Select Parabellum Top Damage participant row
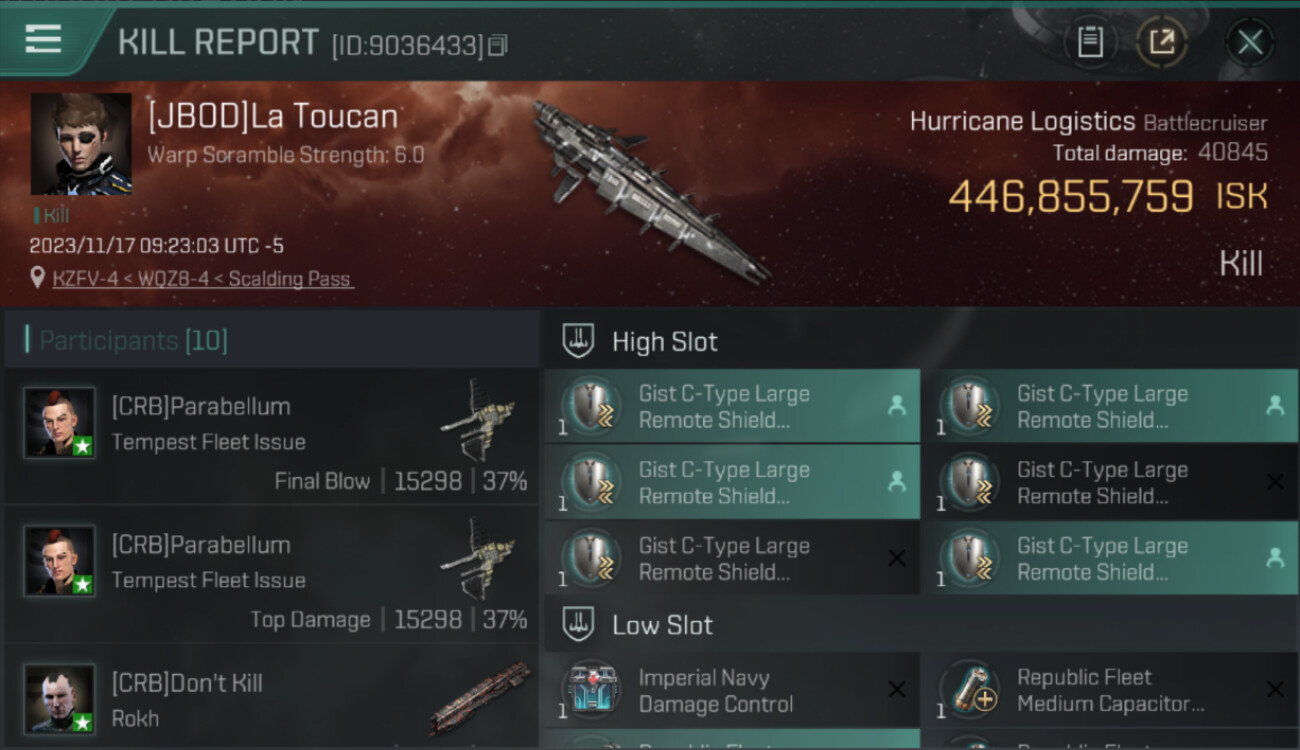 click(272, 574)
